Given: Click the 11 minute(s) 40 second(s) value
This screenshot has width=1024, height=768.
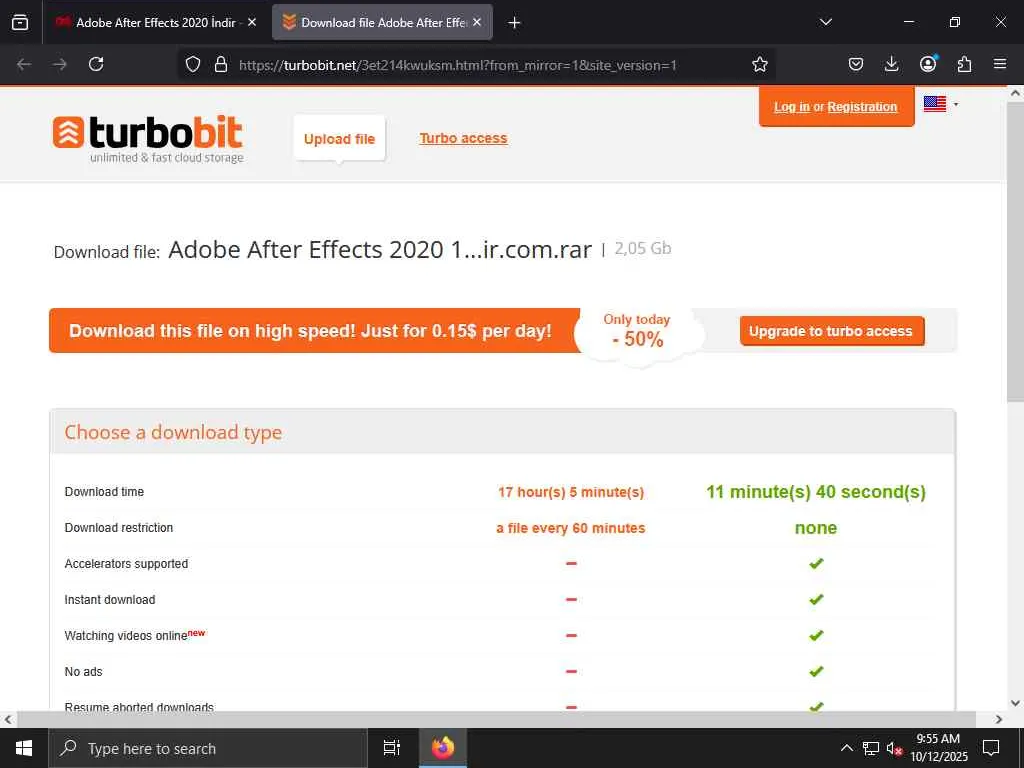Looking at the screenshot, I should click(x=816, y=492).
